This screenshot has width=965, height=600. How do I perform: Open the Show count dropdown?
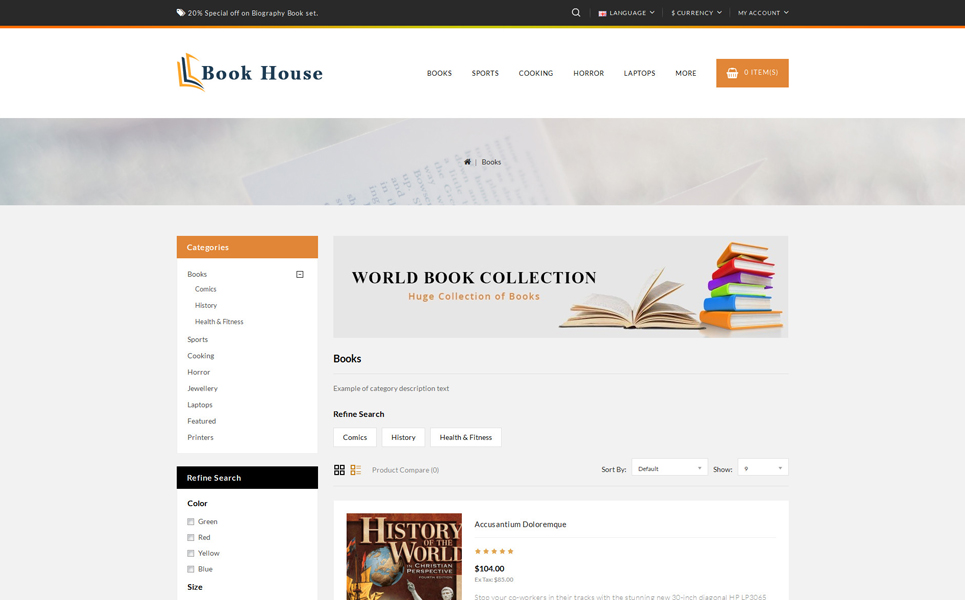(x=763, y=468)
